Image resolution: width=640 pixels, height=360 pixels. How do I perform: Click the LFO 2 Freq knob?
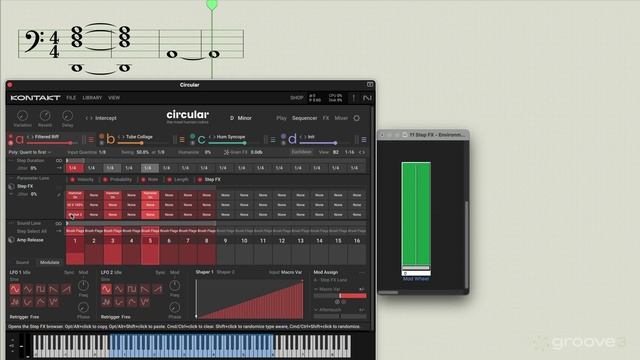click(x=175, y=285)
